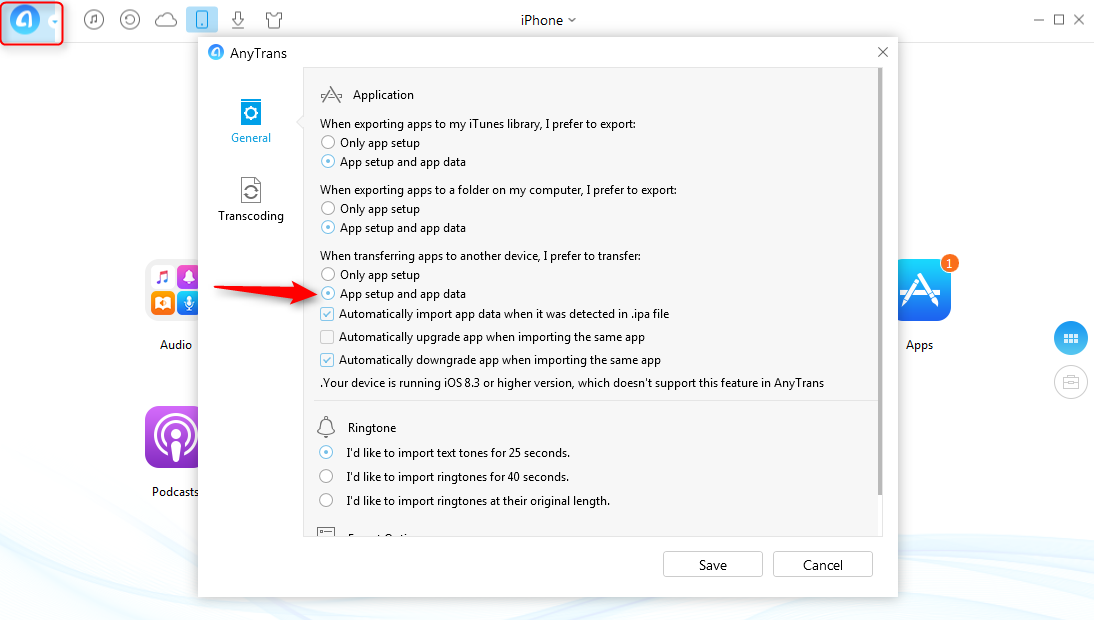Click the Ringtone bell icon
Screen dimensions: 1094x620
coord(326,427)
